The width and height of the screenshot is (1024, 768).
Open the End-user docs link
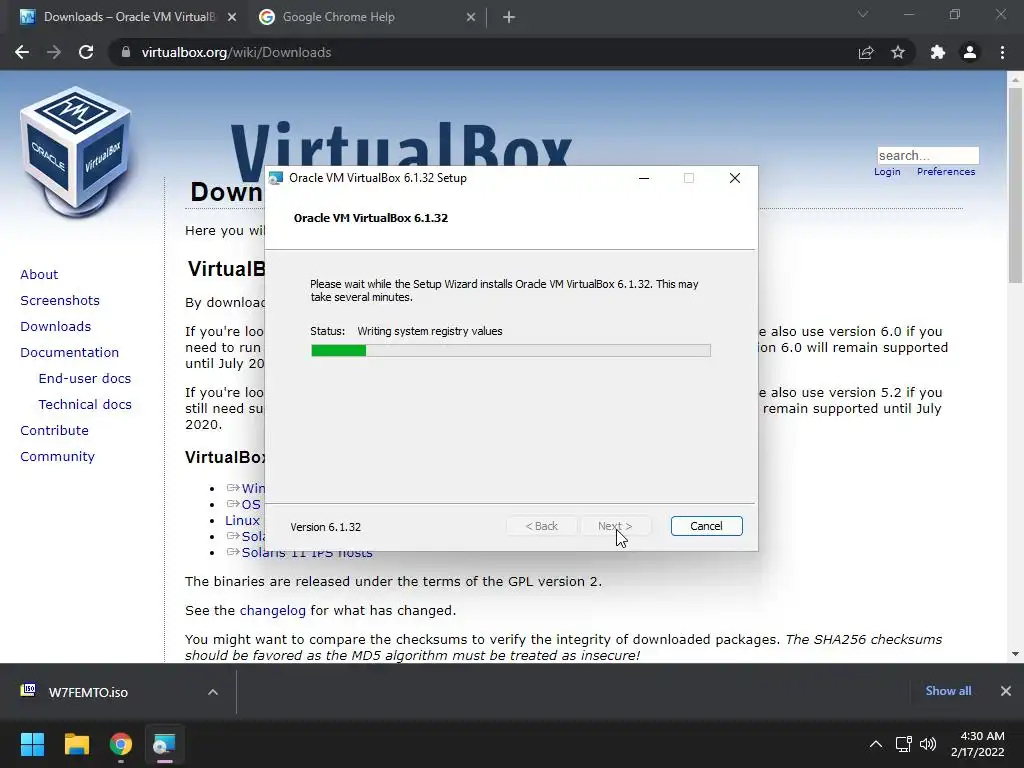[x=85, y=379]
